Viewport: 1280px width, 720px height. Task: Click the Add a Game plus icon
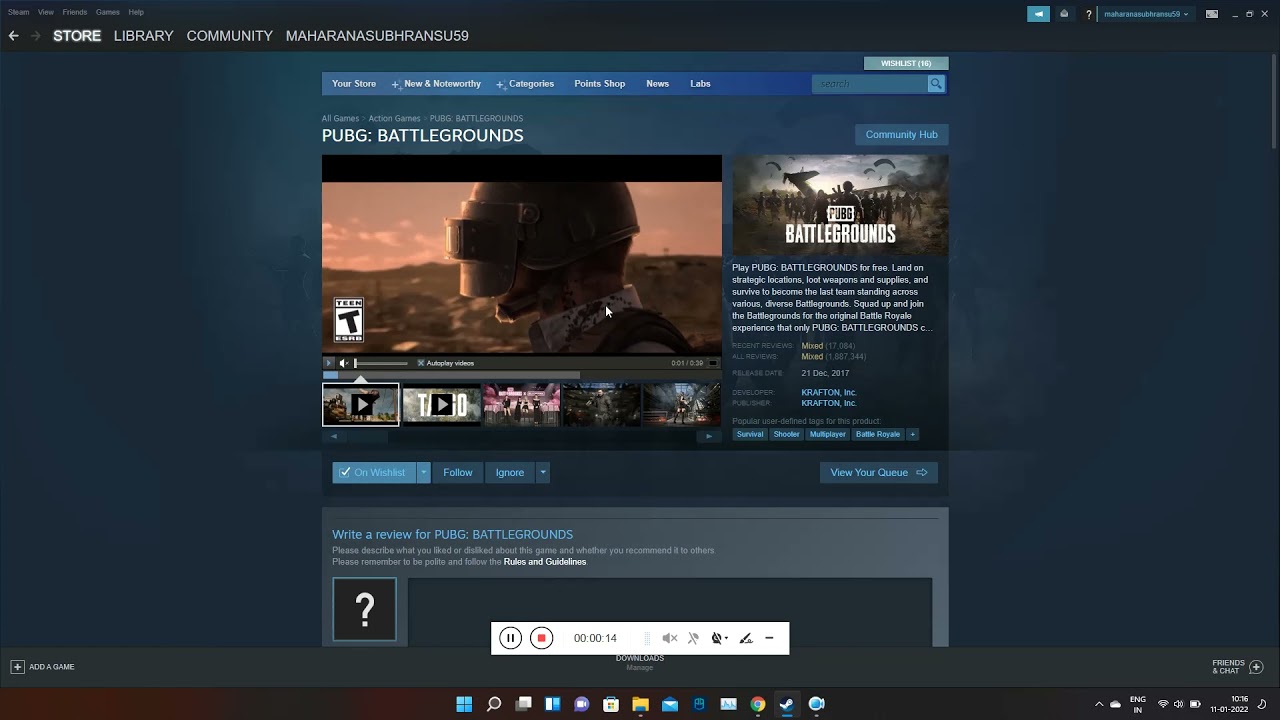click(x=17, y=667)
